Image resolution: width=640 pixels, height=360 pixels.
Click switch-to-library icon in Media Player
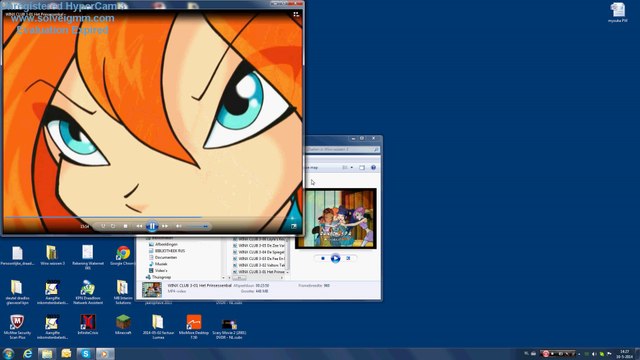(x=296, y=15)
